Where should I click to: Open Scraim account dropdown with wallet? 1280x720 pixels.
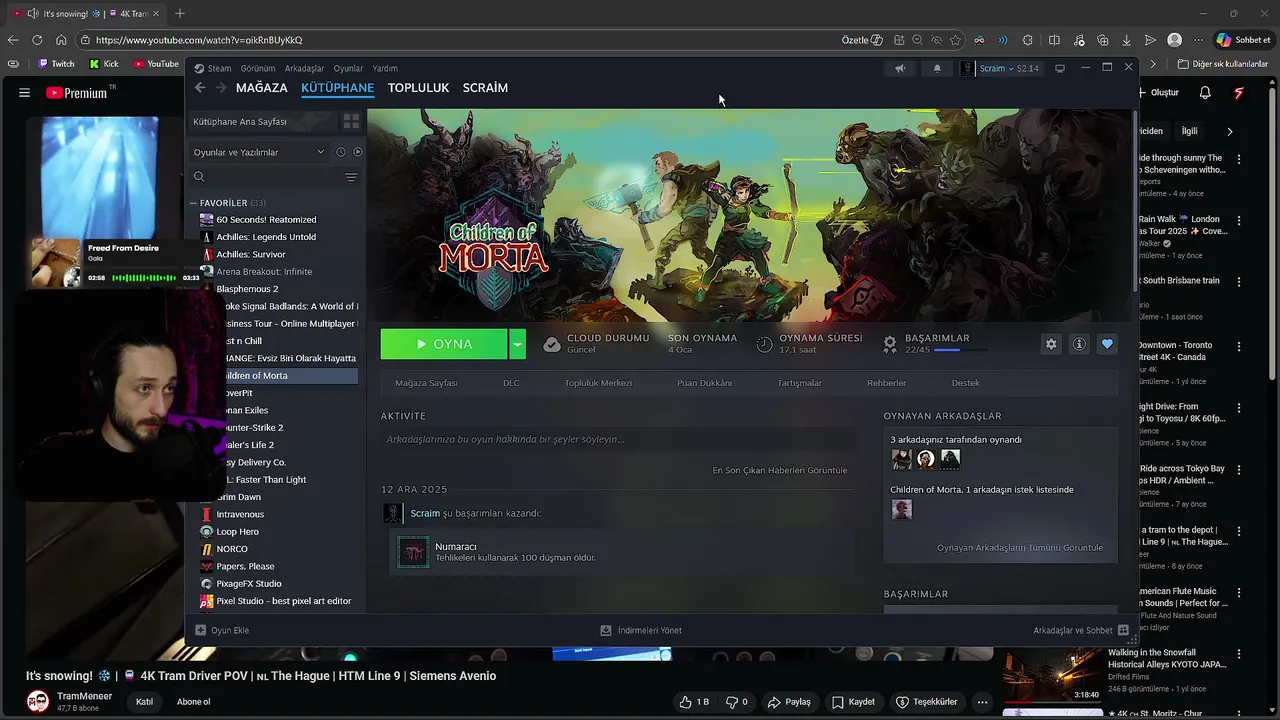(1000, 68)
